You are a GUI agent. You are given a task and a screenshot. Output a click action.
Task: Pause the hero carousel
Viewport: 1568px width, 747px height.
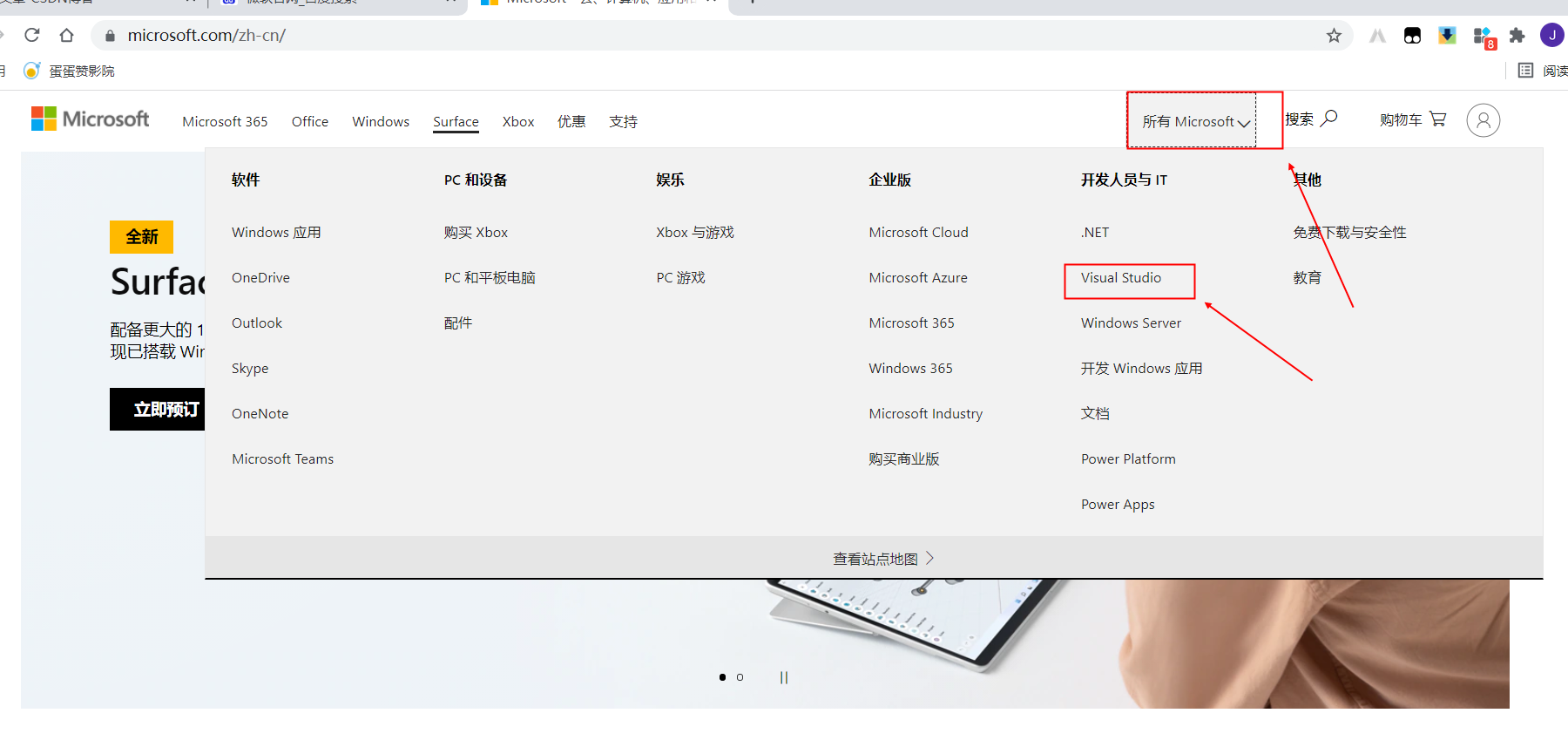(x=784, y=677)
